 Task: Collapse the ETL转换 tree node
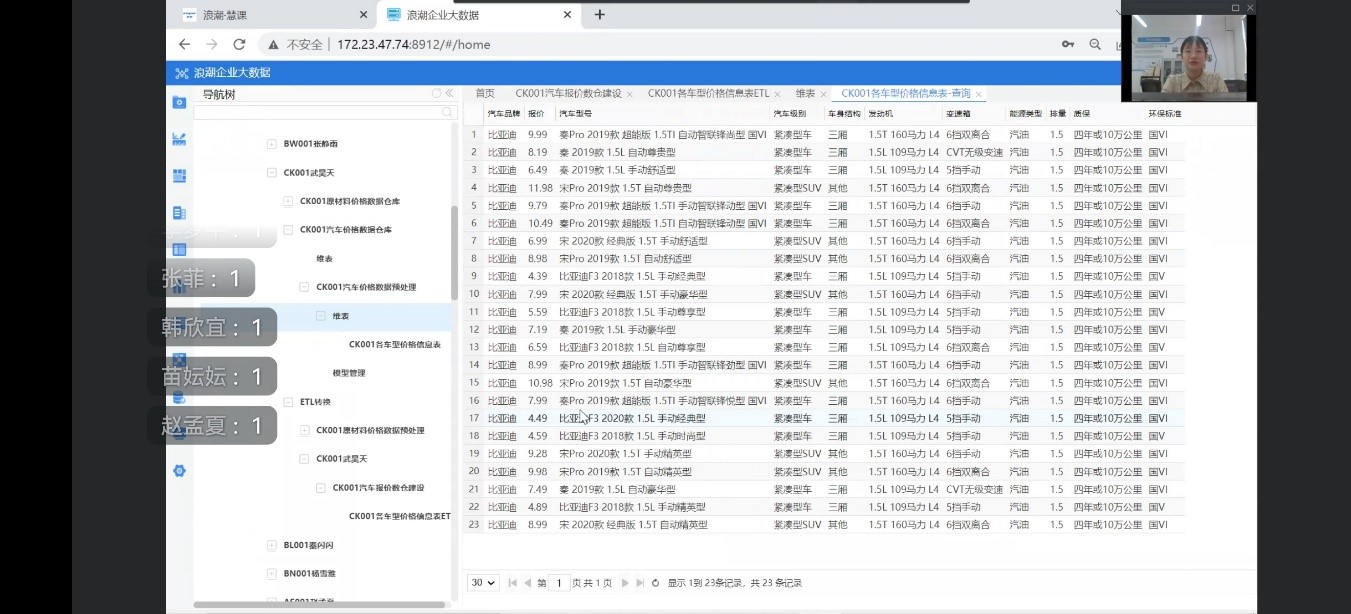[x=288, y=401]
